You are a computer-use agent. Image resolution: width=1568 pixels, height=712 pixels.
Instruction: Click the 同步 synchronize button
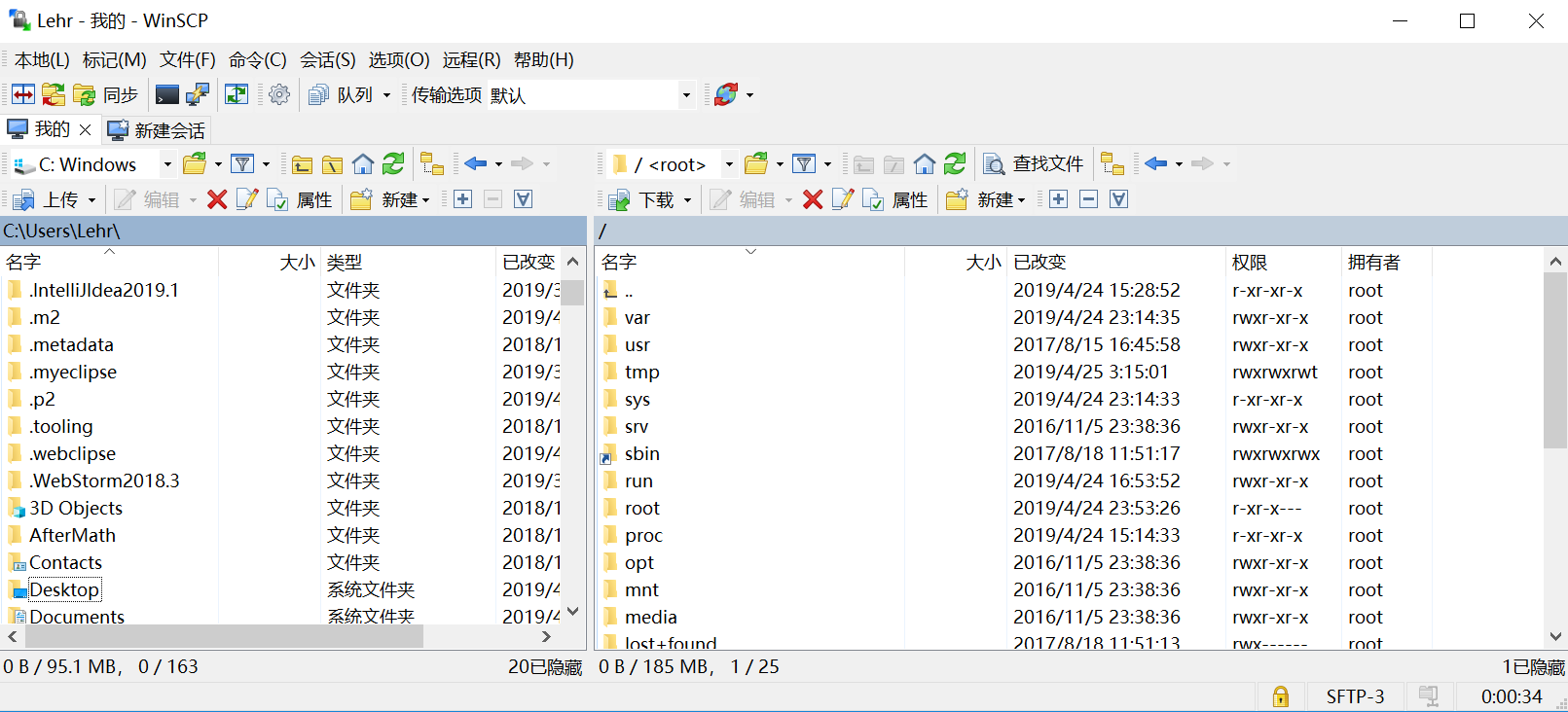(x=106, y=94)
